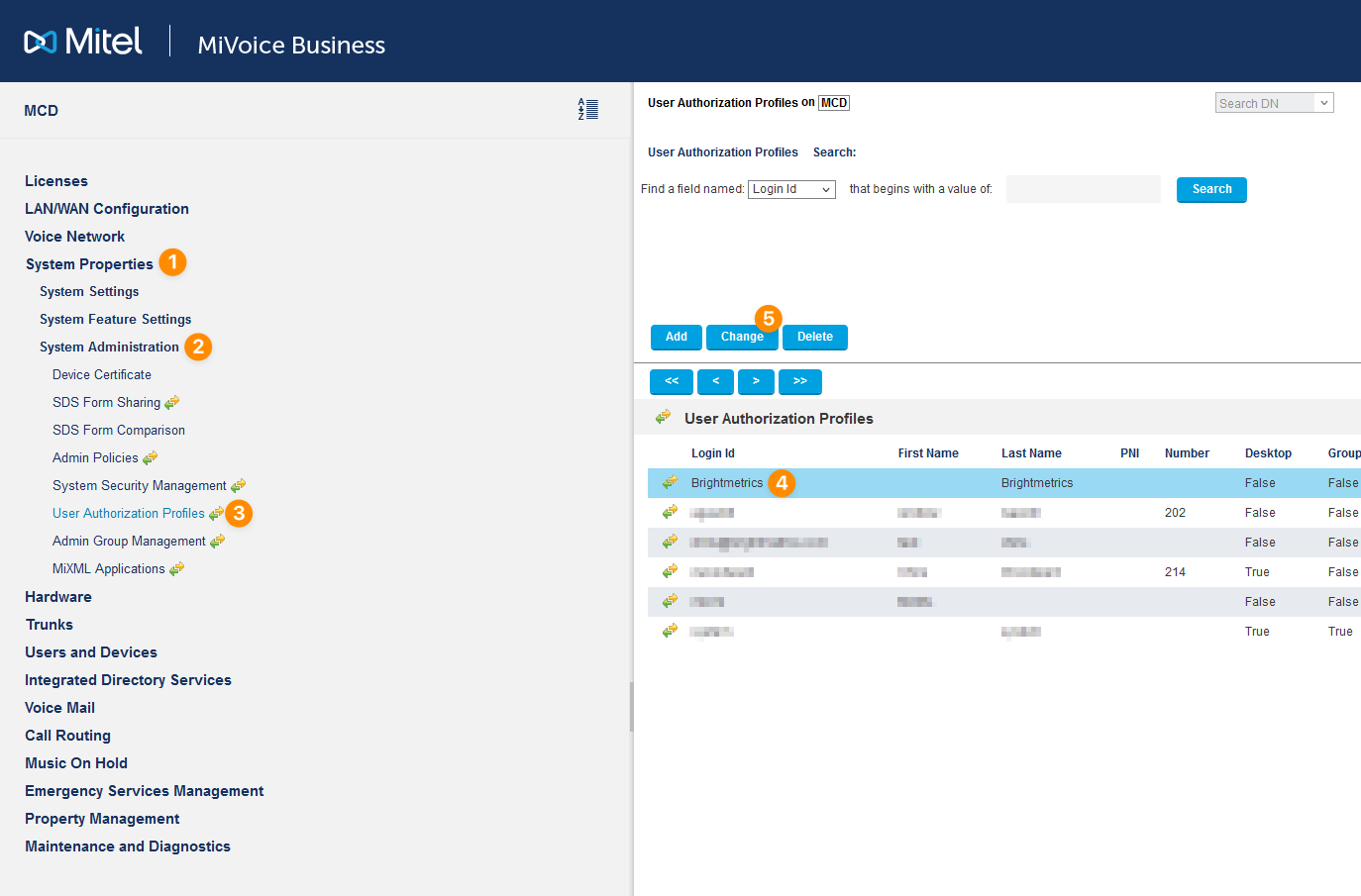The width and height of the screenshot is (1361, 896).
Task: Click the Delete button
Action: (815, 337)
